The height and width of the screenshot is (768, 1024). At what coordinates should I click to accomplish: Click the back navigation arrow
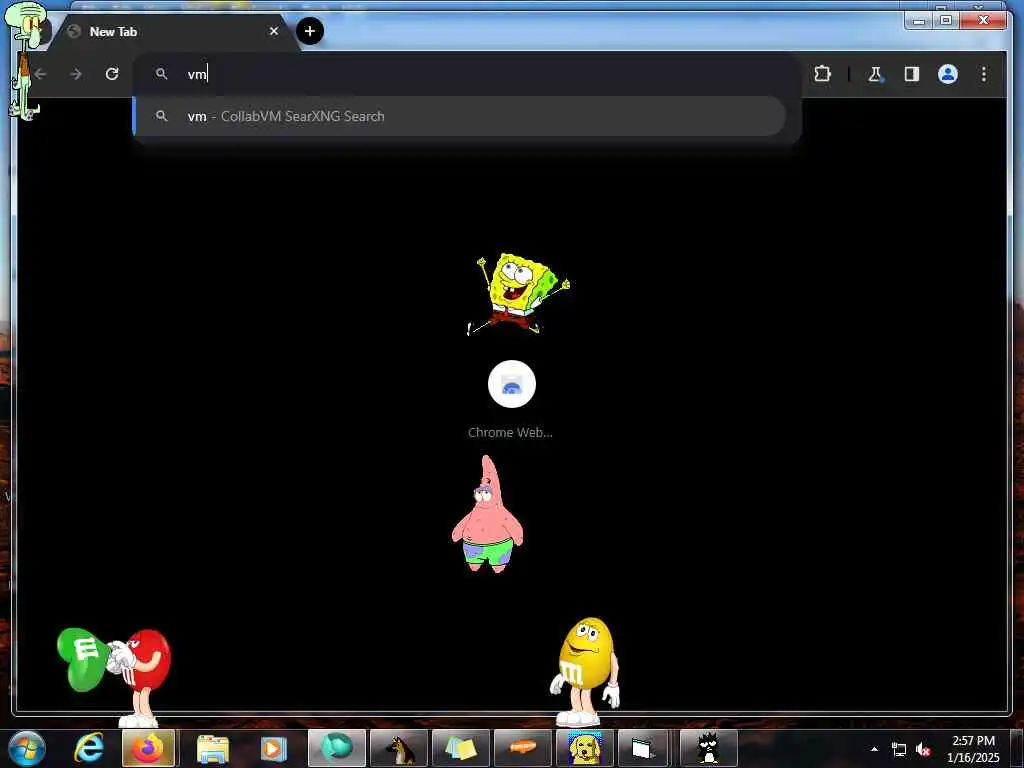pos(41,74)
